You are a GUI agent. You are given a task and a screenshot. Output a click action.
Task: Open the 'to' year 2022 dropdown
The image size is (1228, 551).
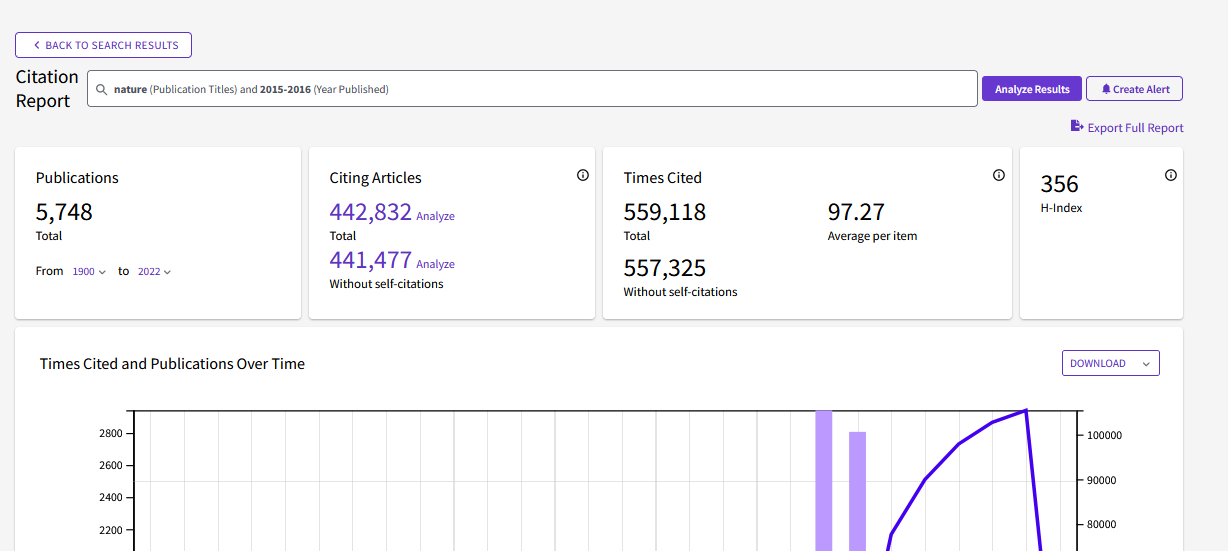click(x=154, y=272)
